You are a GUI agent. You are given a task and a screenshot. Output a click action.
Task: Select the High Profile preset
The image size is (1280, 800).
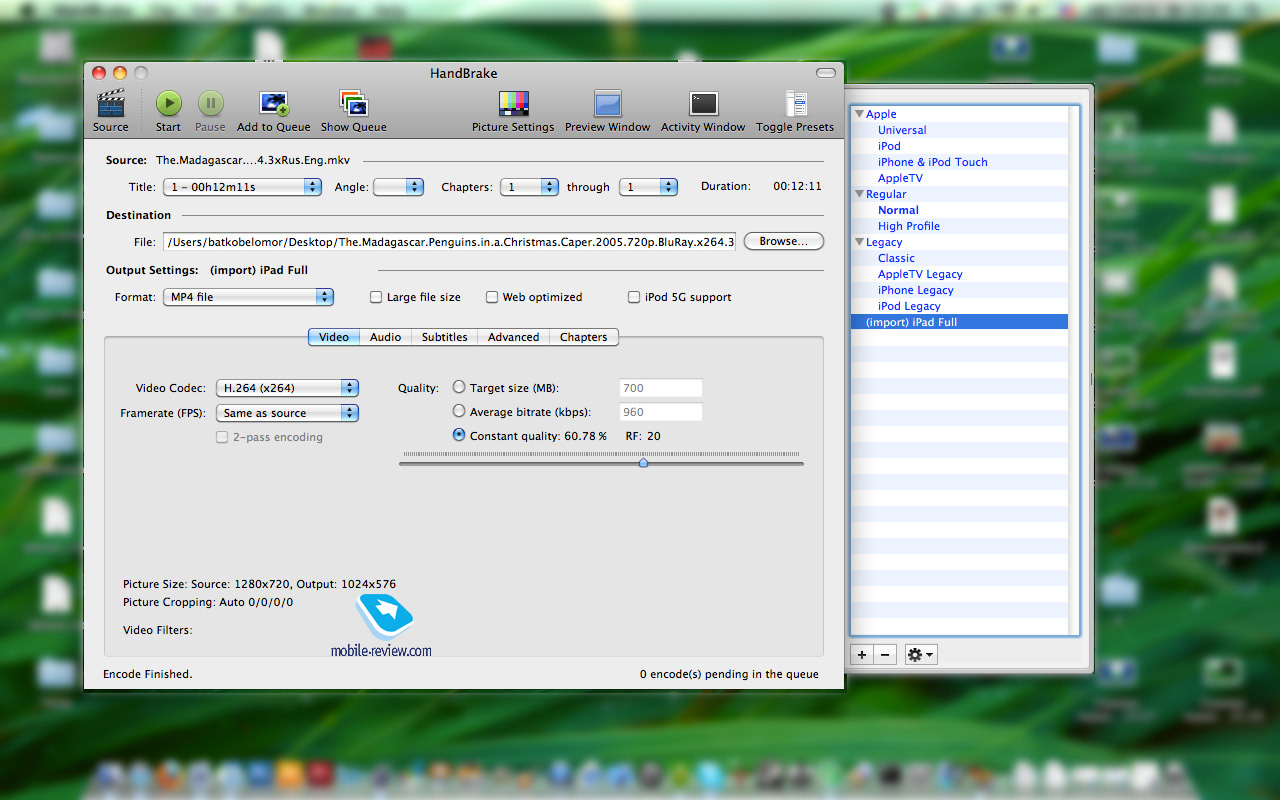click(x=909, y=226)
